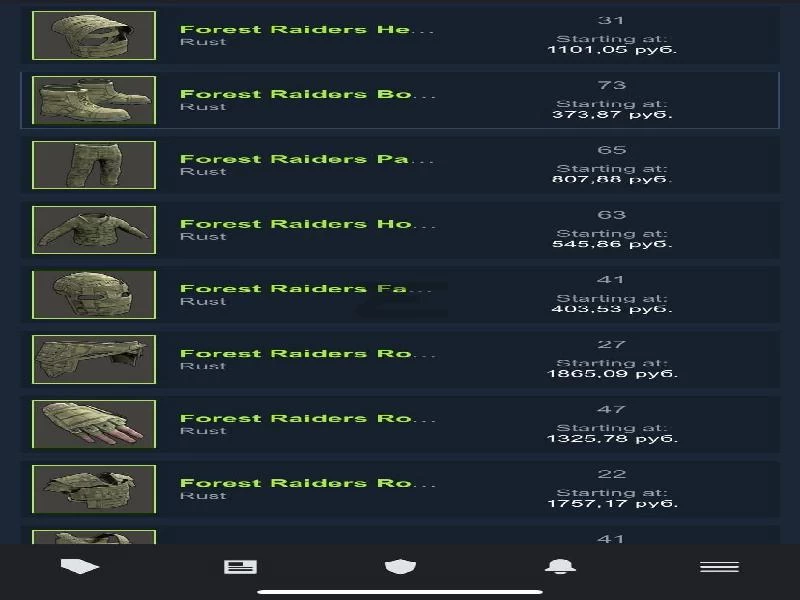Open the hamburger menu icon
The image size is (800, 600).
tap(719, 567)
